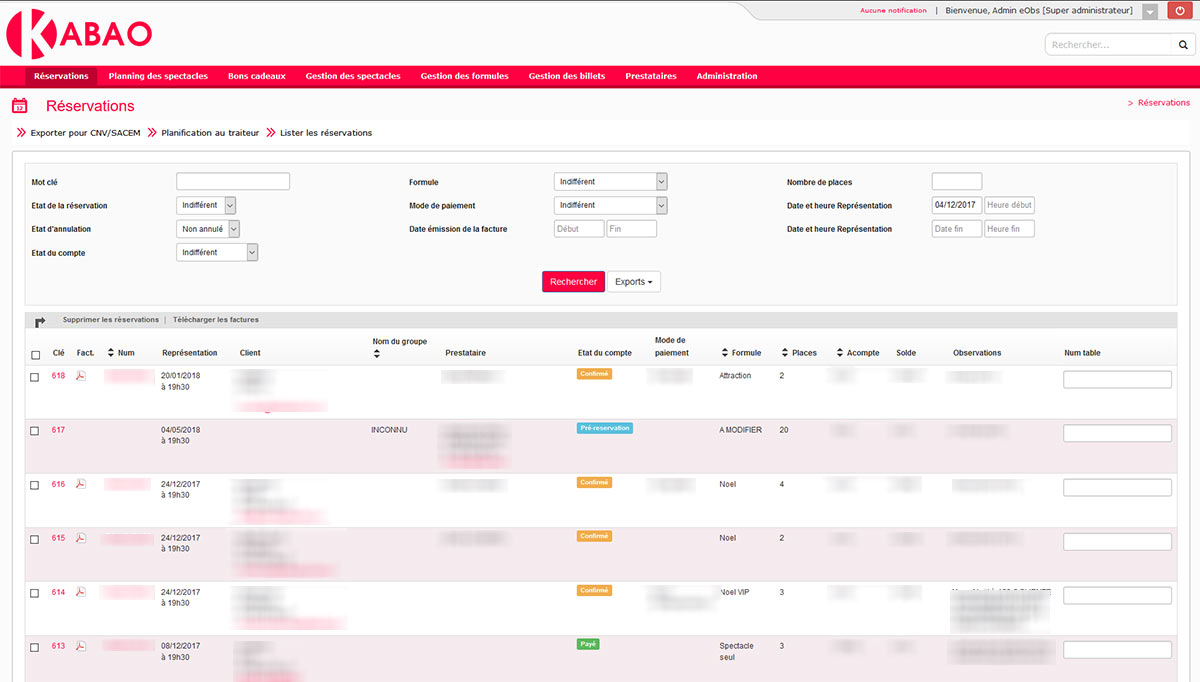Screen dimensions: 1200x682
Task: Open the Exports dropdown button
Action: (633, 282)
